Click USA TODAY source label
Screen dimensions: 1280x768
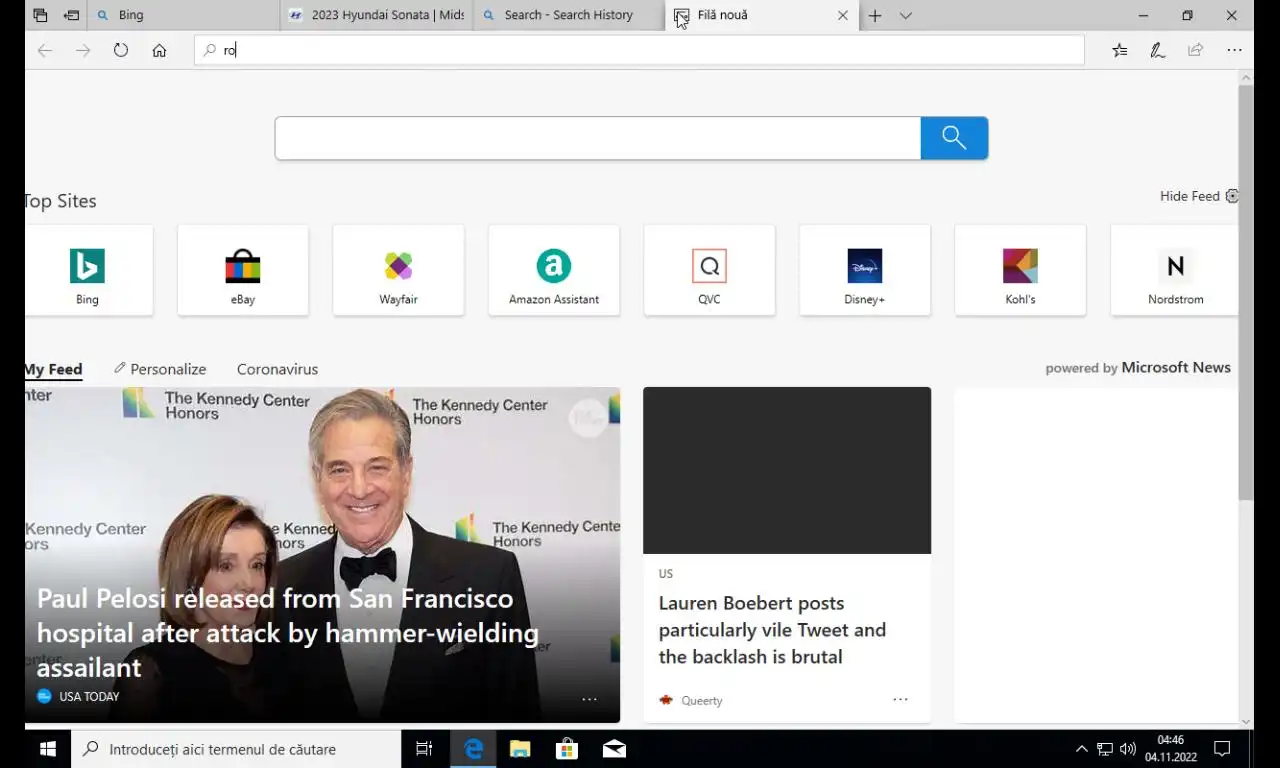tap(89, 697)
